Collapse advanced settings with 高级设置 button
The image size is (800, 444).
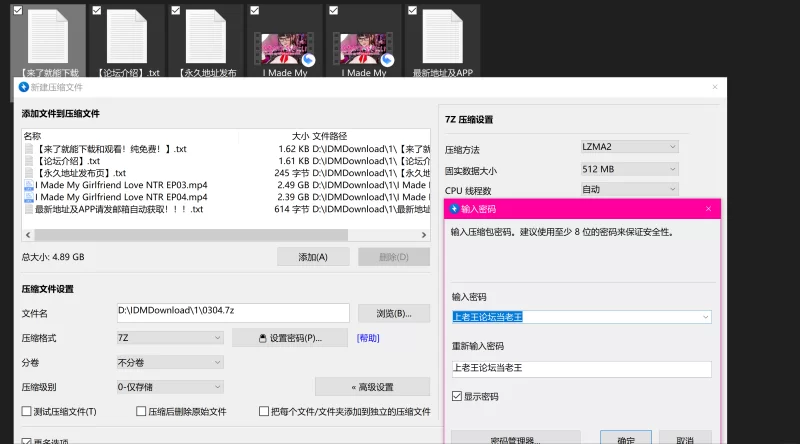372,387
